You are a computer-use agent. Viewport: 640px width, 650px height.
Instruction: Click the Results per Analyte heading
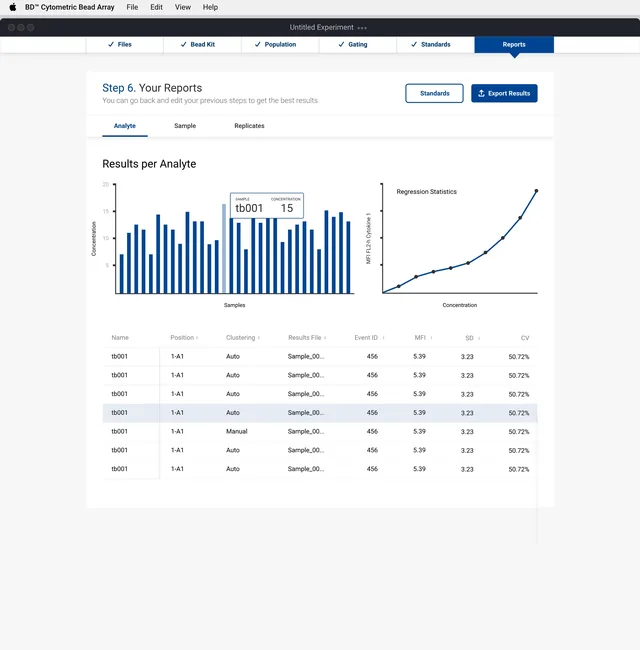149,164
